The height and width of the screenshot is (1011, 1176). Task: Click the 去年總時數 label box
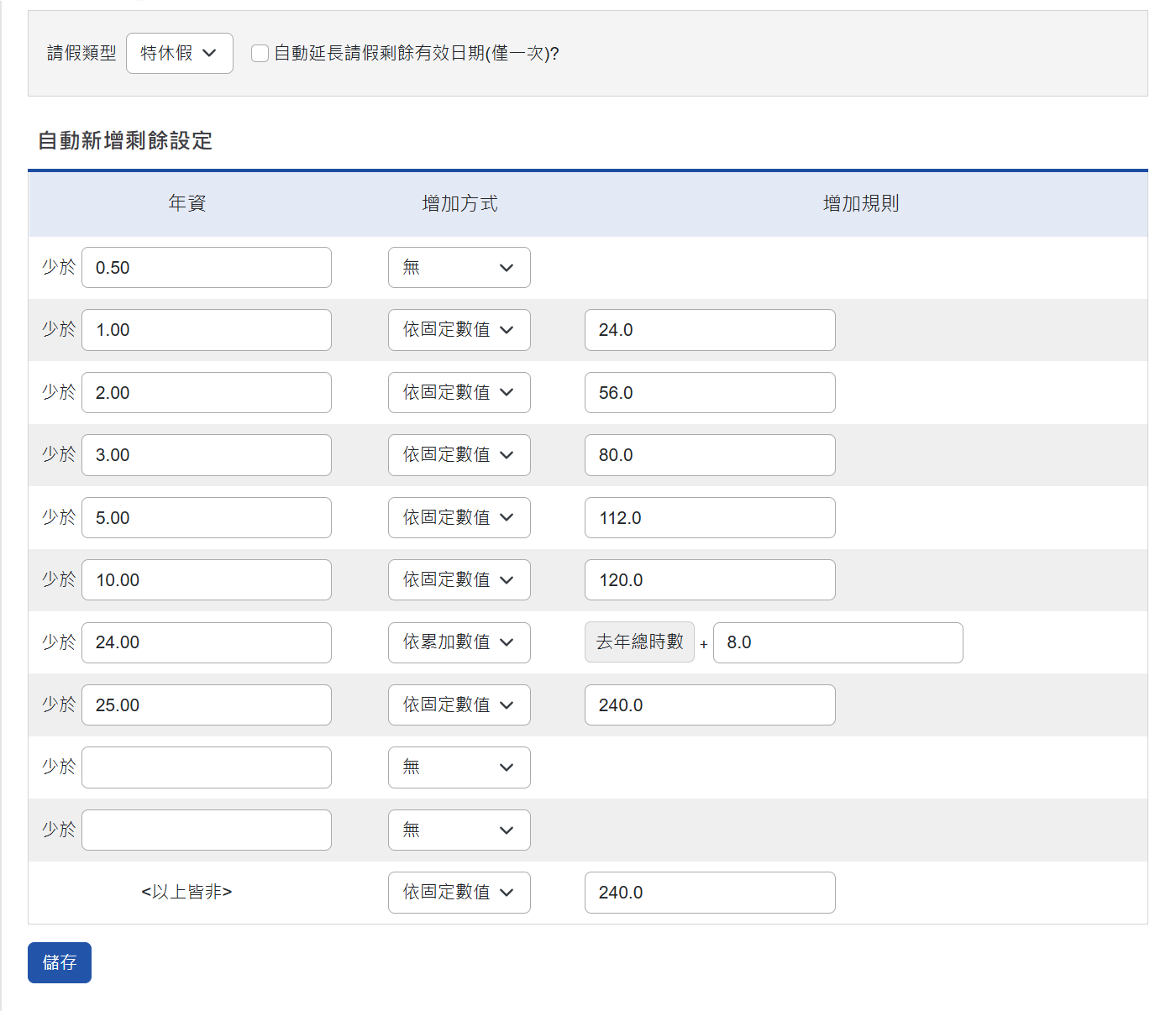pyautogui.click(x=639, y=642)
